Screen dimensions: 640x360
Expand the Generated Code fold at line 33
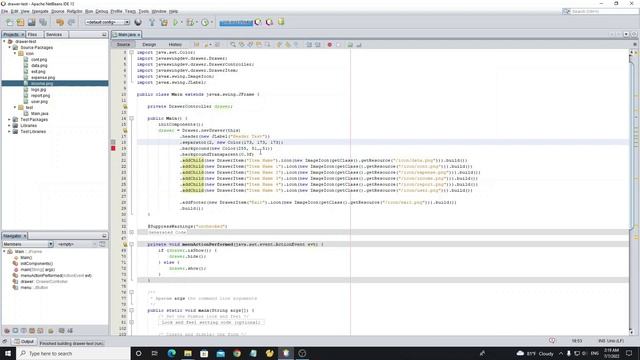(131, 232)
